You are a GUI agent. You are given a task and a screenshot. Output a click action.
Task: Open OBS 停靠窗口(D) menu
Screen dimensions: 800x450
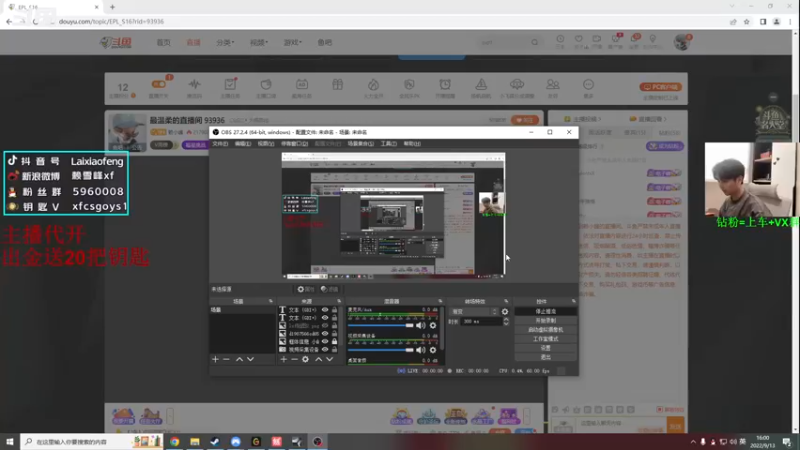(x=294, y=144)
